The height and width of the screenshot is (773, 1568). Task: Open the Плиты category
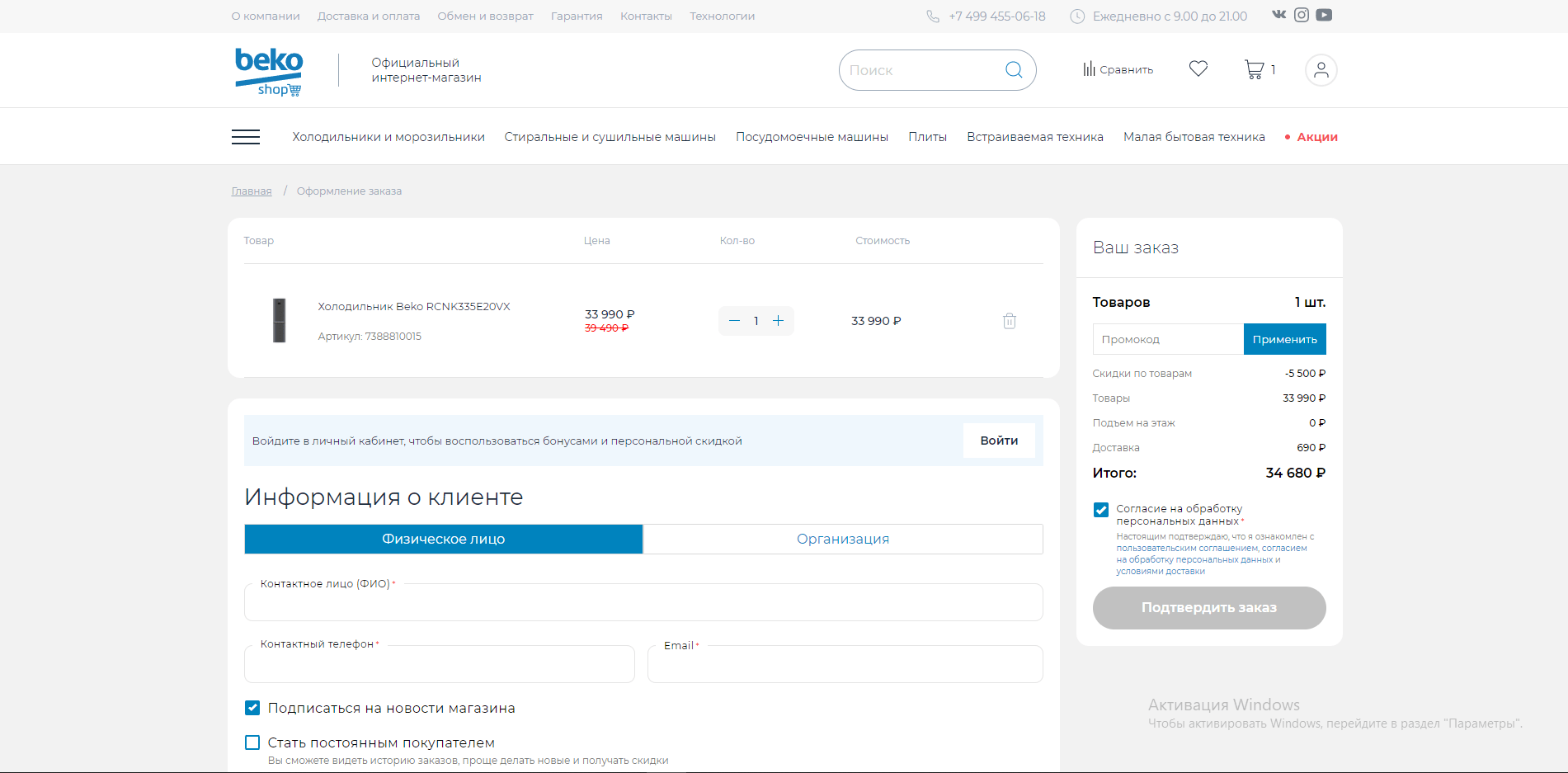[928, 137]
